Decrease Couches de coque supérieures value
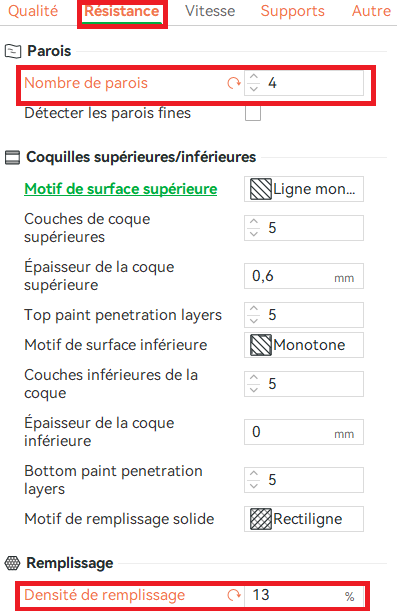This screenshot has width=397, height=611. pyautogui.click(x=254, y=234)
